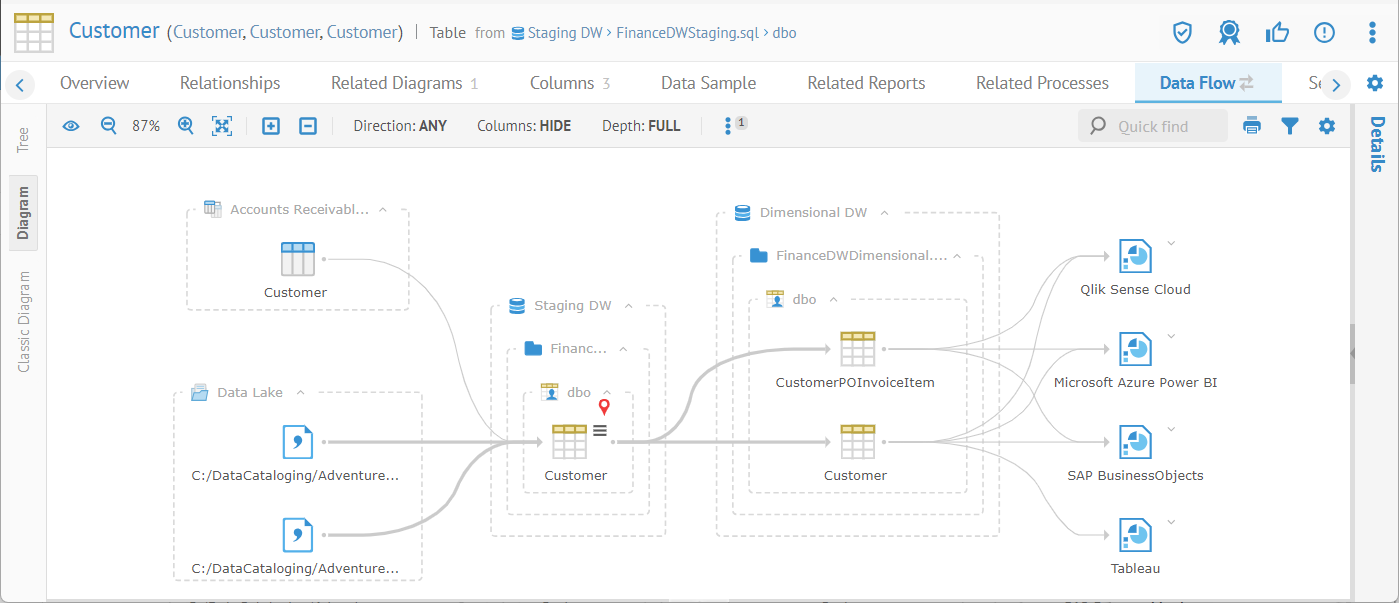Screen dimensions: 1399x603
Task: Select the CustomerPOInvoiceItem table node
Action: (x=857, y=350)
